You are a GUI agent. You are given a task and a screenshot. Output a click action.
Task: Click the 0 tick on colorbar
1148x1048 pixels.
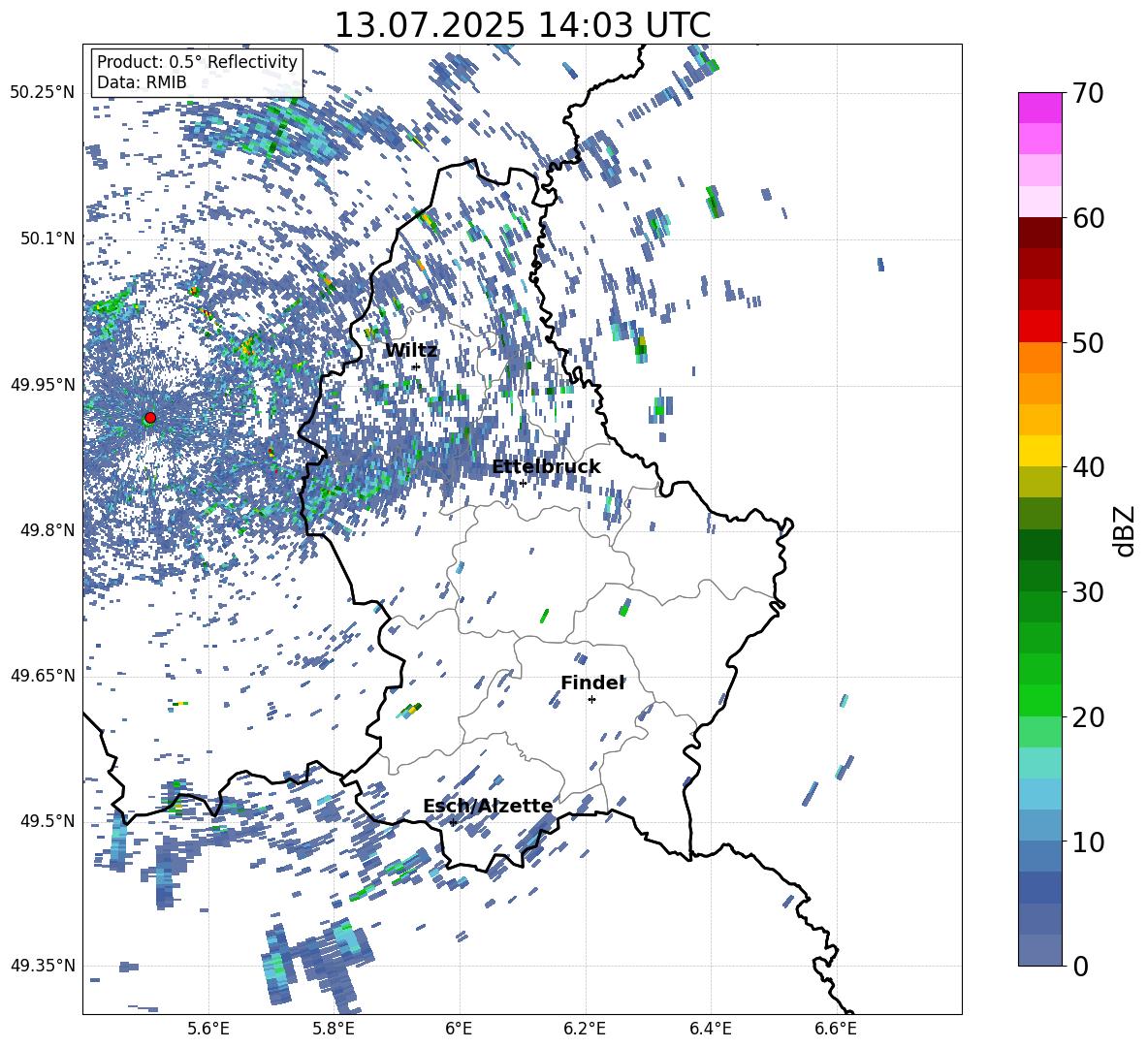[x=1079, y=966]
